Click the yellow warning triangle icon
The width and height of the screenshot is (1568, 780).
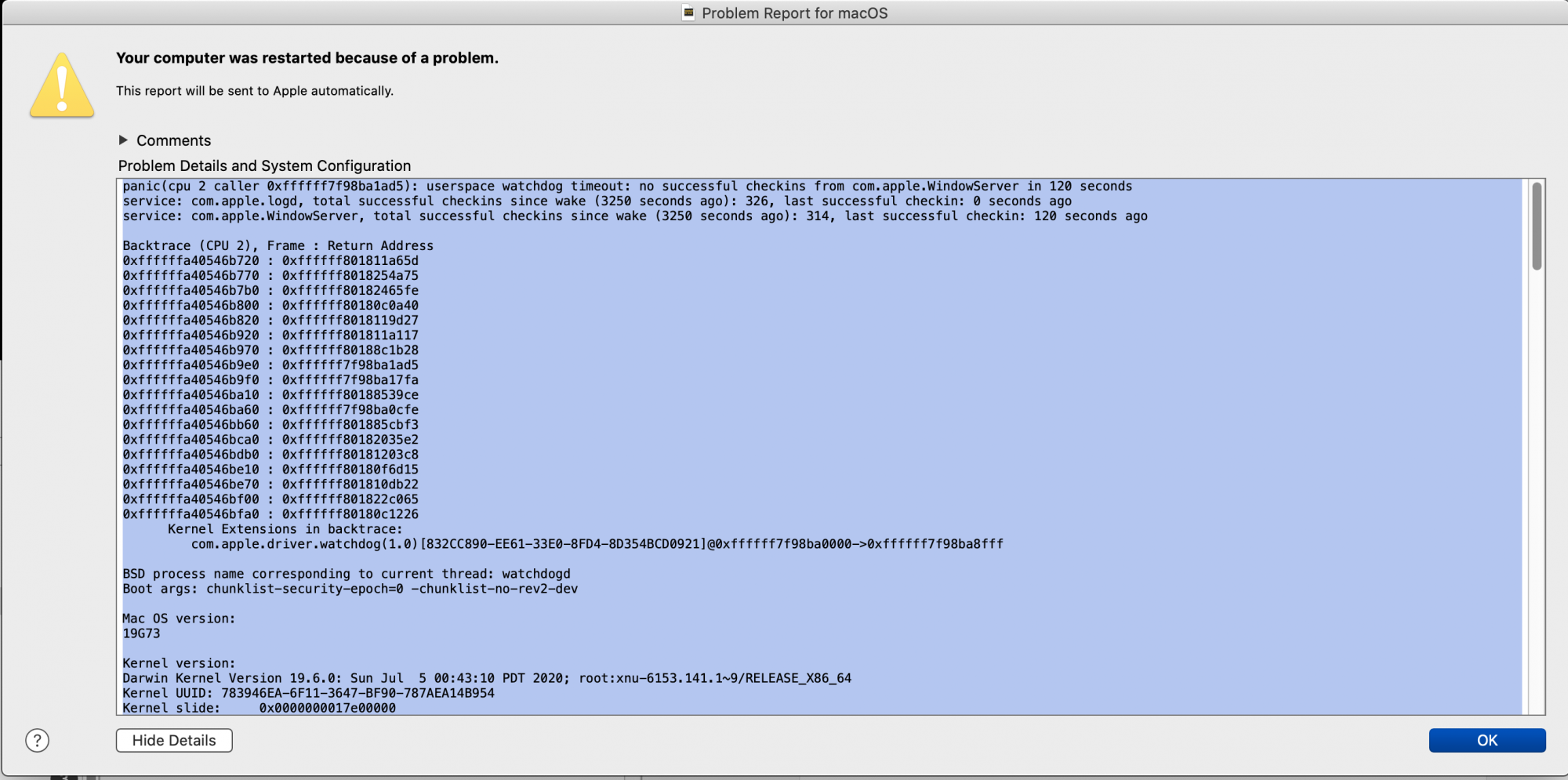click(x=62, y=85)
